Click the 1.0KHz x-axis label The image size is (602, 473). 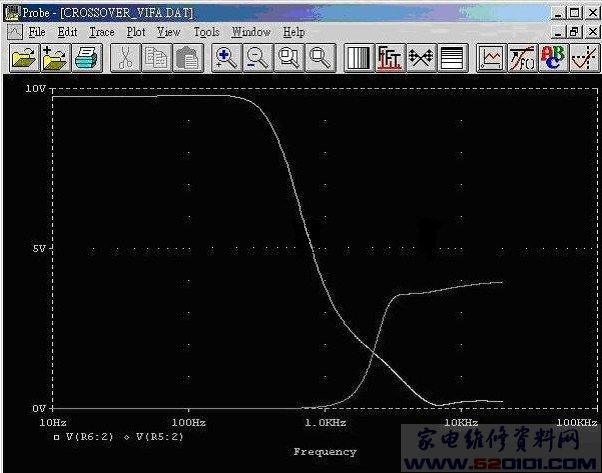[x=325, y=423]
